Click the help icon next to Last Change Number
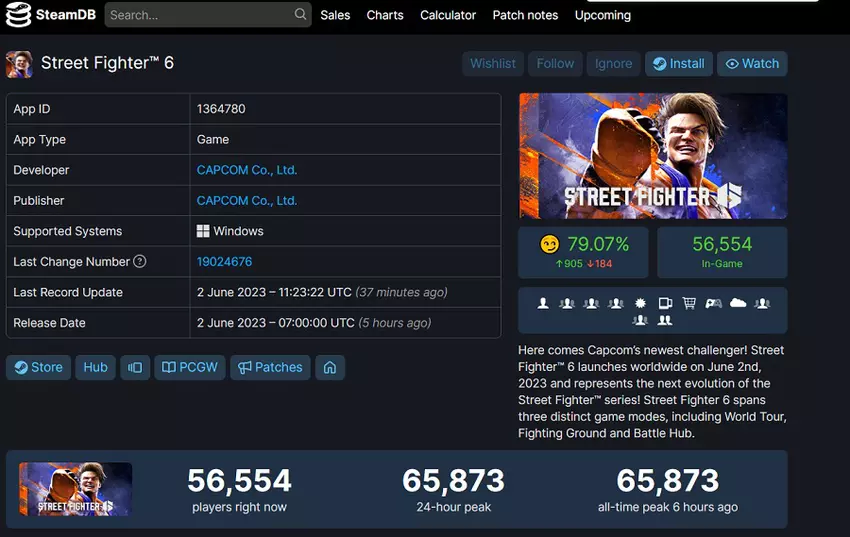 (x=140, y=262)
